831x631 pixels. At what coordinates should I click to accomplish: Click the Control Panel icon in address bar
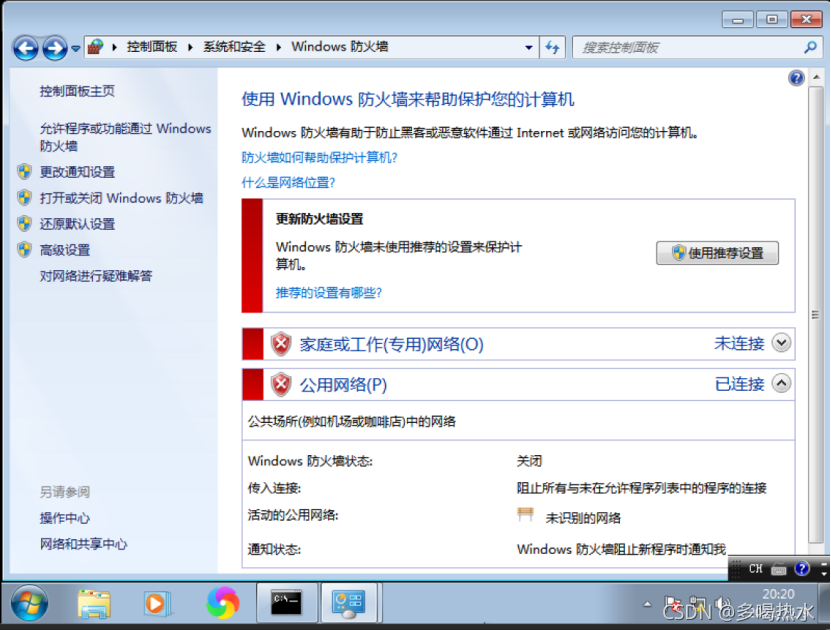[95, 47]
